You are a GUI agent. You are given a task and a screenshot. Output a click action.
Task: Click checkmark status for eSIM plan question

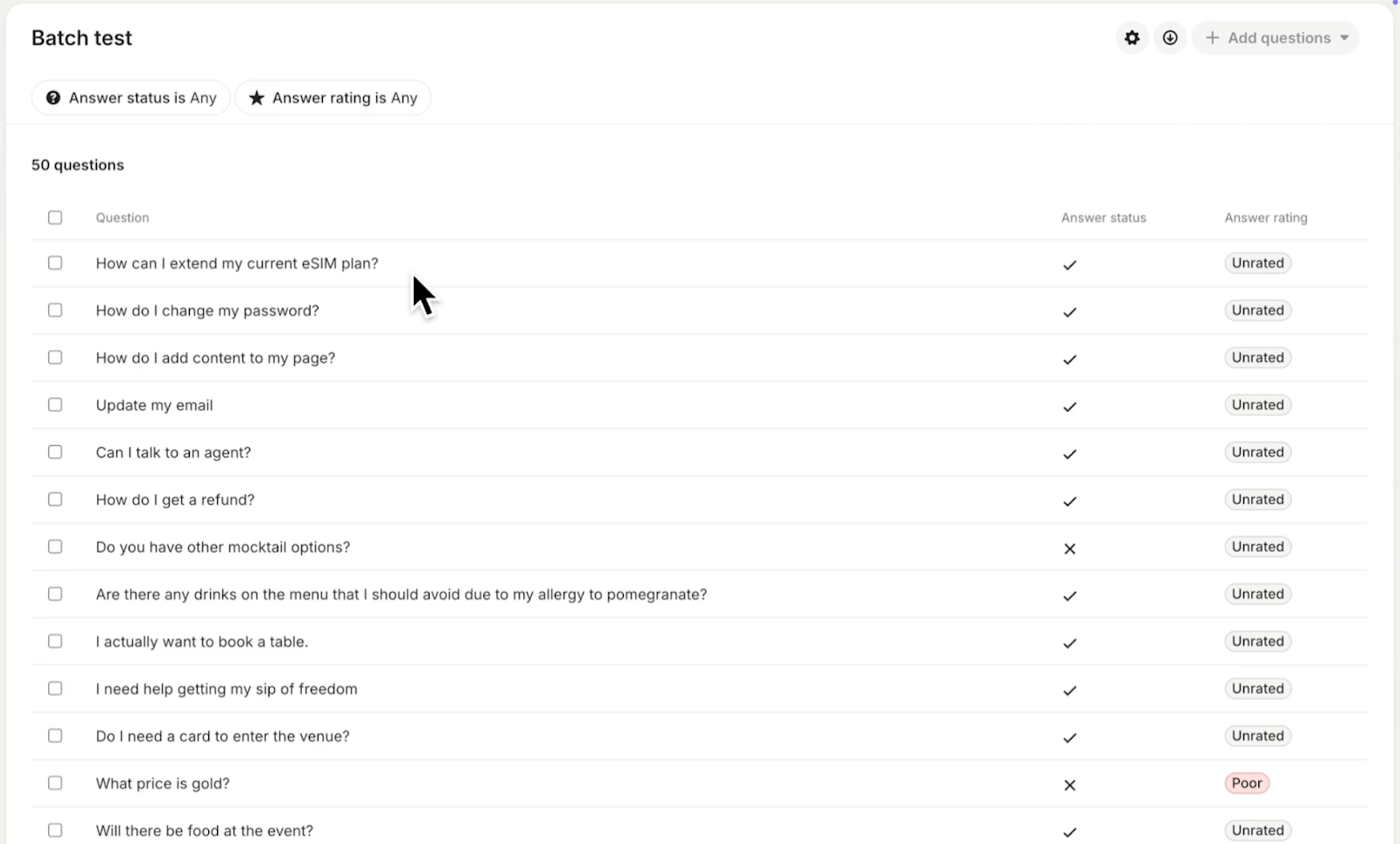tap(1069, 265)
